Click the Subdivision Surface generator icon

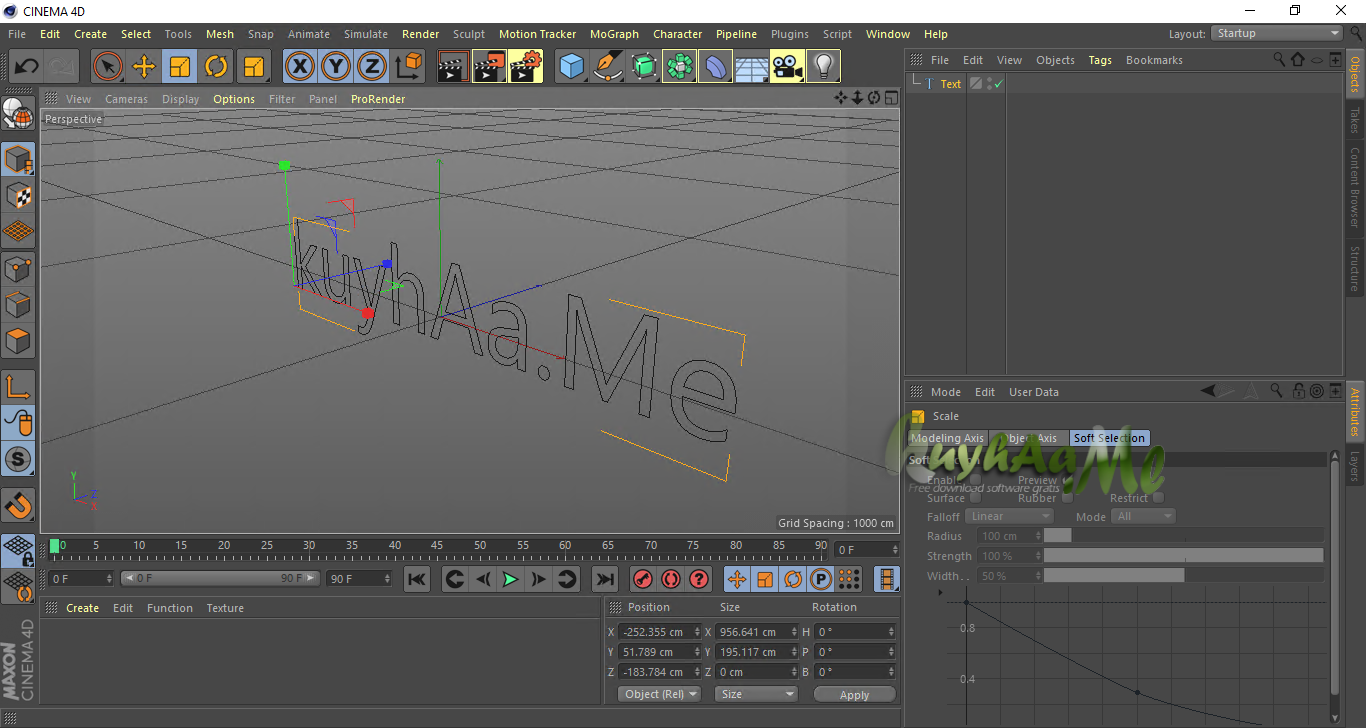644,67
